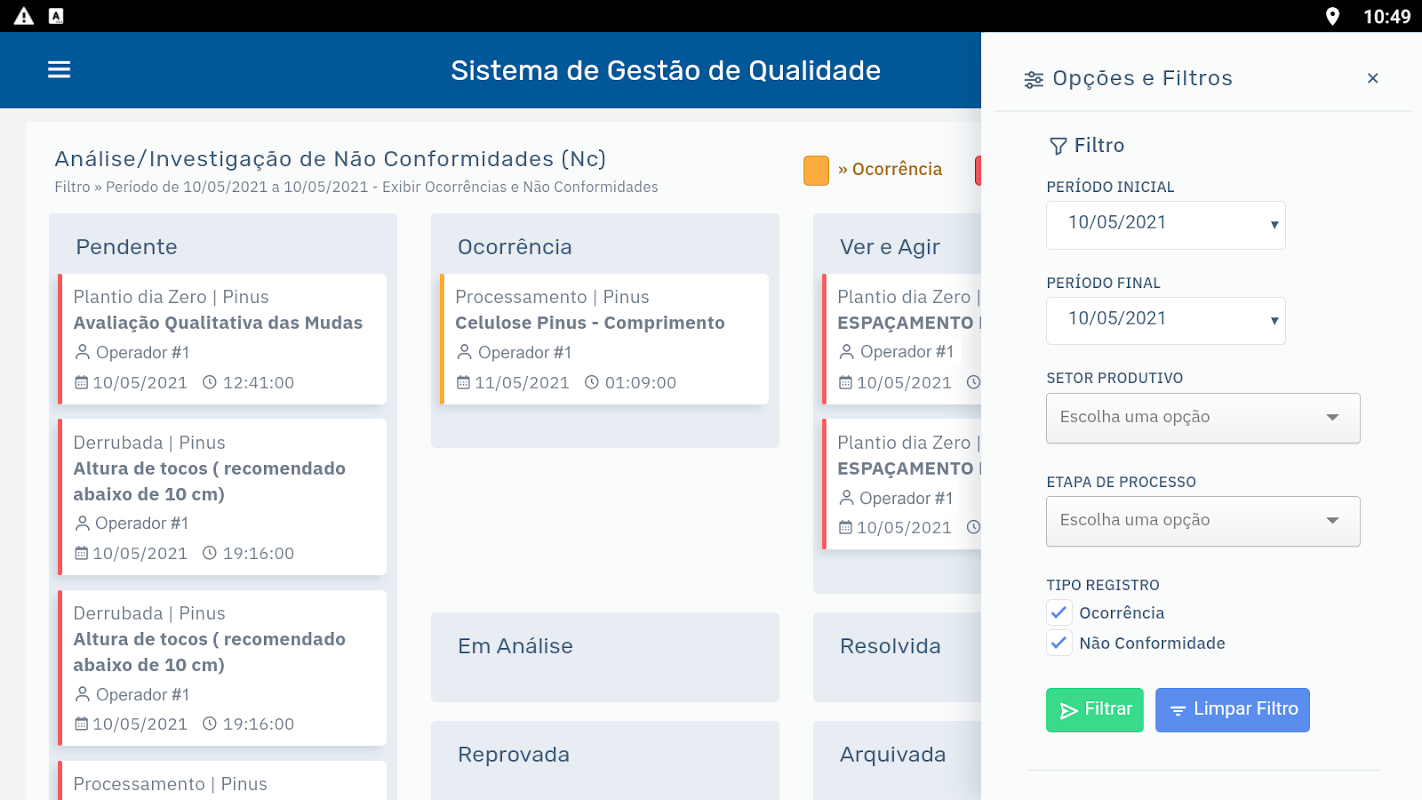Click the Limpar Filtro button
The width and height of the screenshot is (1422, 800).
click(x=1232, y=710)
